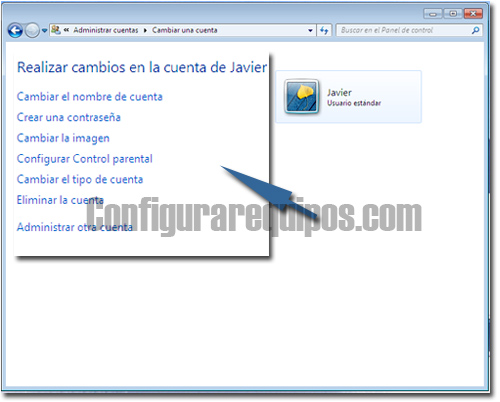Refresh the page using the refresh icon
Screen dimensions: 500x402
[324, 30]
